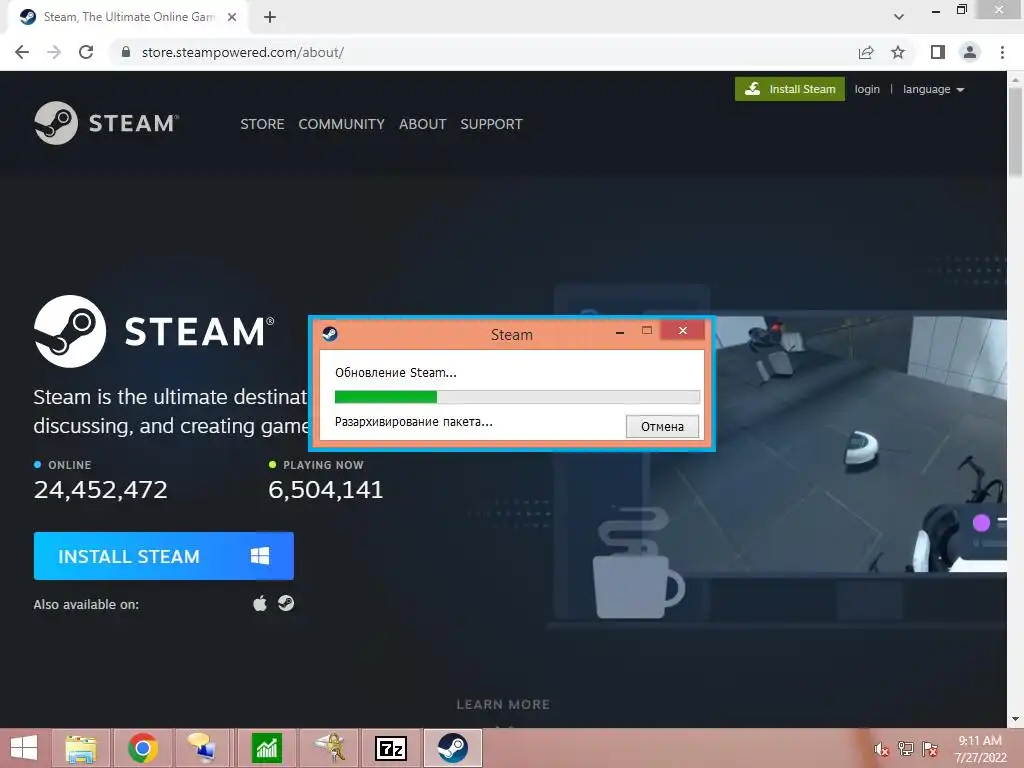Open the SUPPORT menu item

click(491, 124)
